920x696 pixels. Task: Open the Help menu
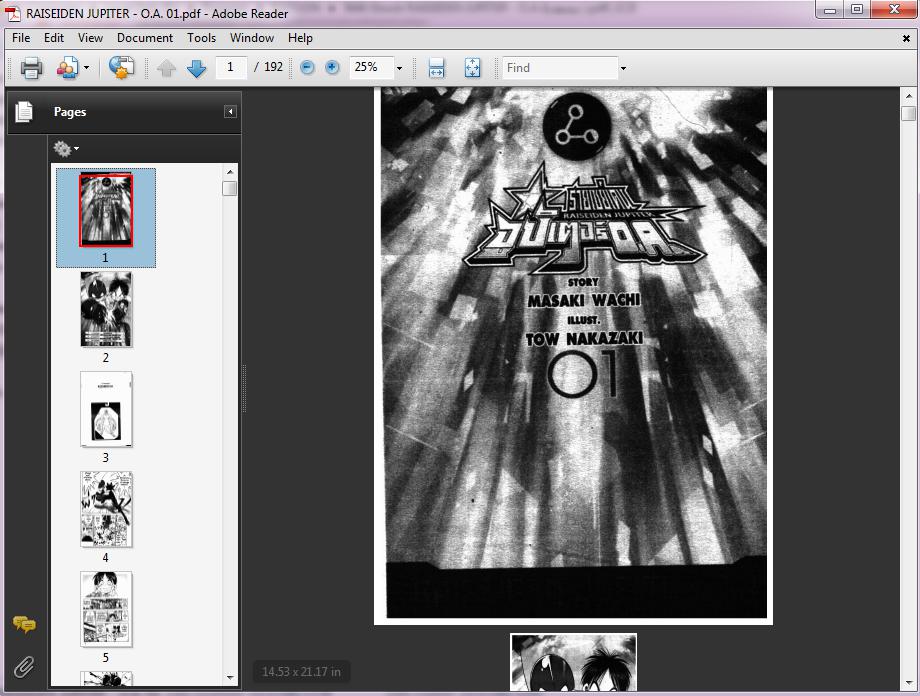pyautogui.click(x=300, y=38)
